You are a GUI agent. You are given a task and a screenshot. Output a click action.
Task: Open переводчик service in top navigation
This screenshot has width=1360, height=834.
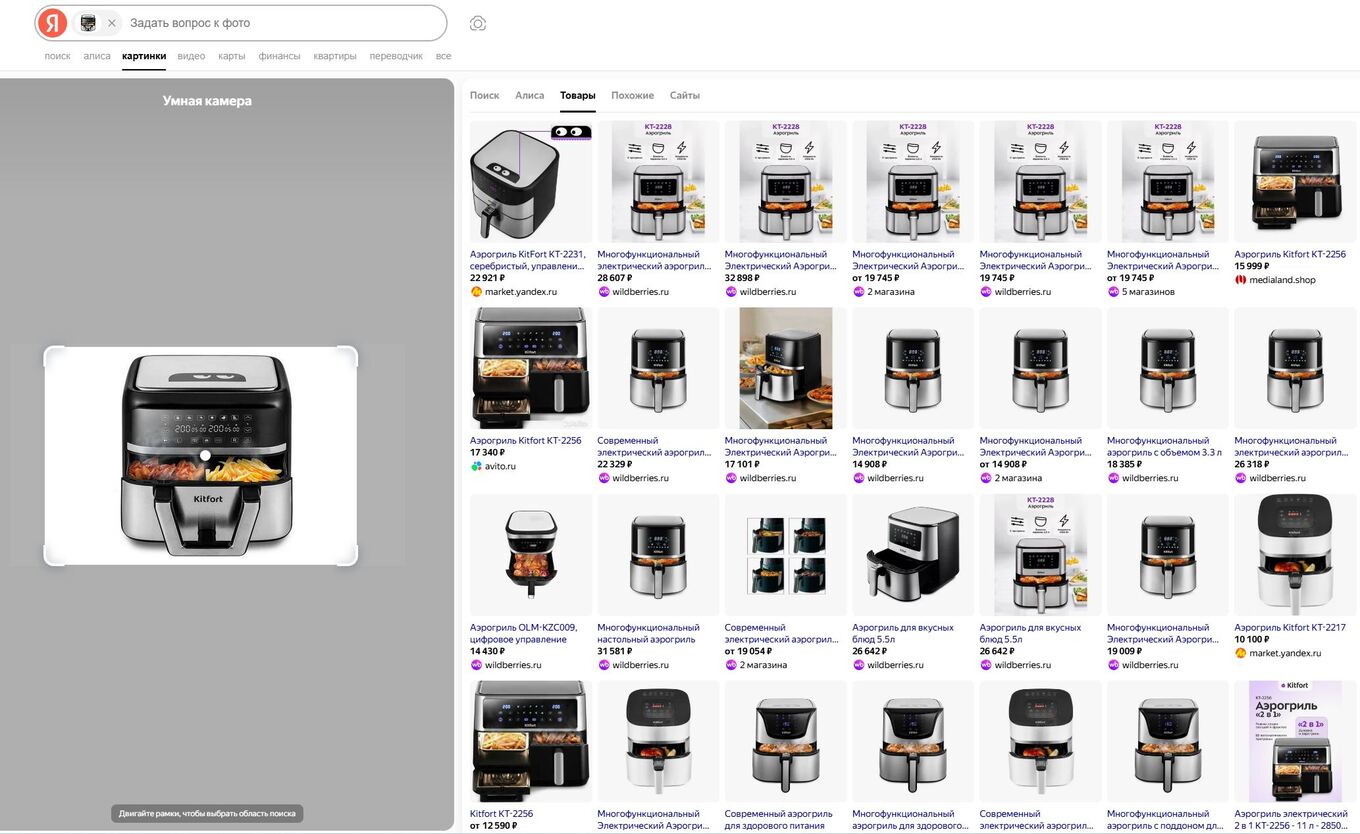pyautogui.click(x=396, y=56)
